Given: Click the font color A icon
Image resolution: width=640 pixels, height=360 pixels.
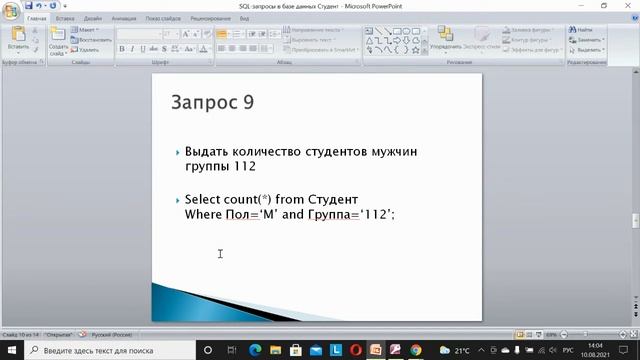Looking at the screenshot, I should pos(203,49).
